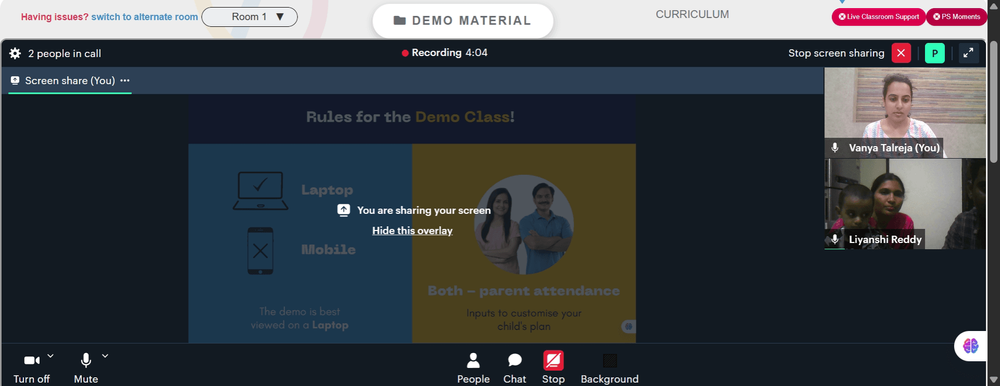The image size is (1000, 386).
Task: Open call settings gear icon
Action: [x=15, y=54]
